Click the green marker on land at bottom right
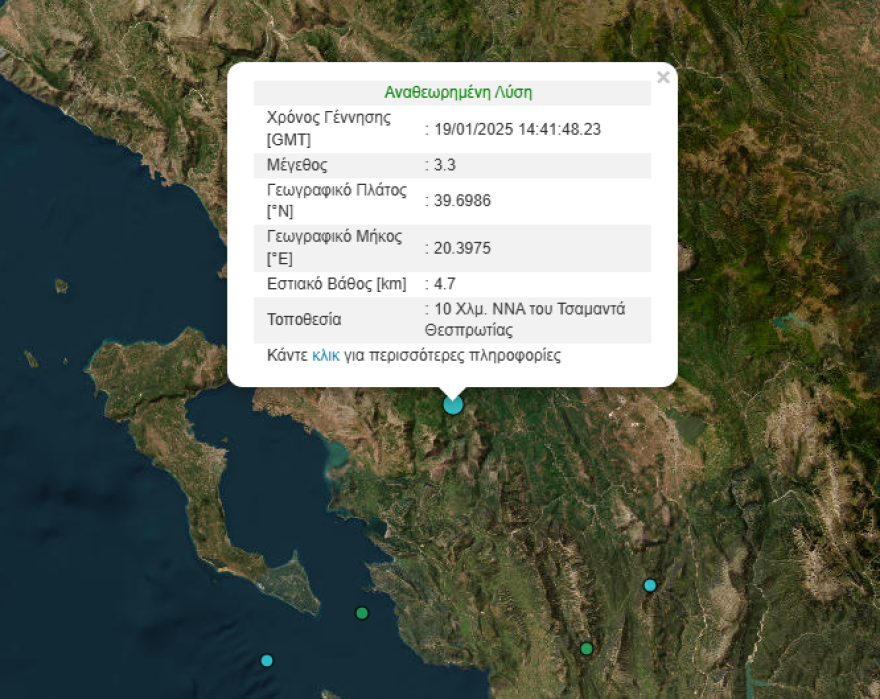This screenshot has height=699, width=880. tap(587, 649)
